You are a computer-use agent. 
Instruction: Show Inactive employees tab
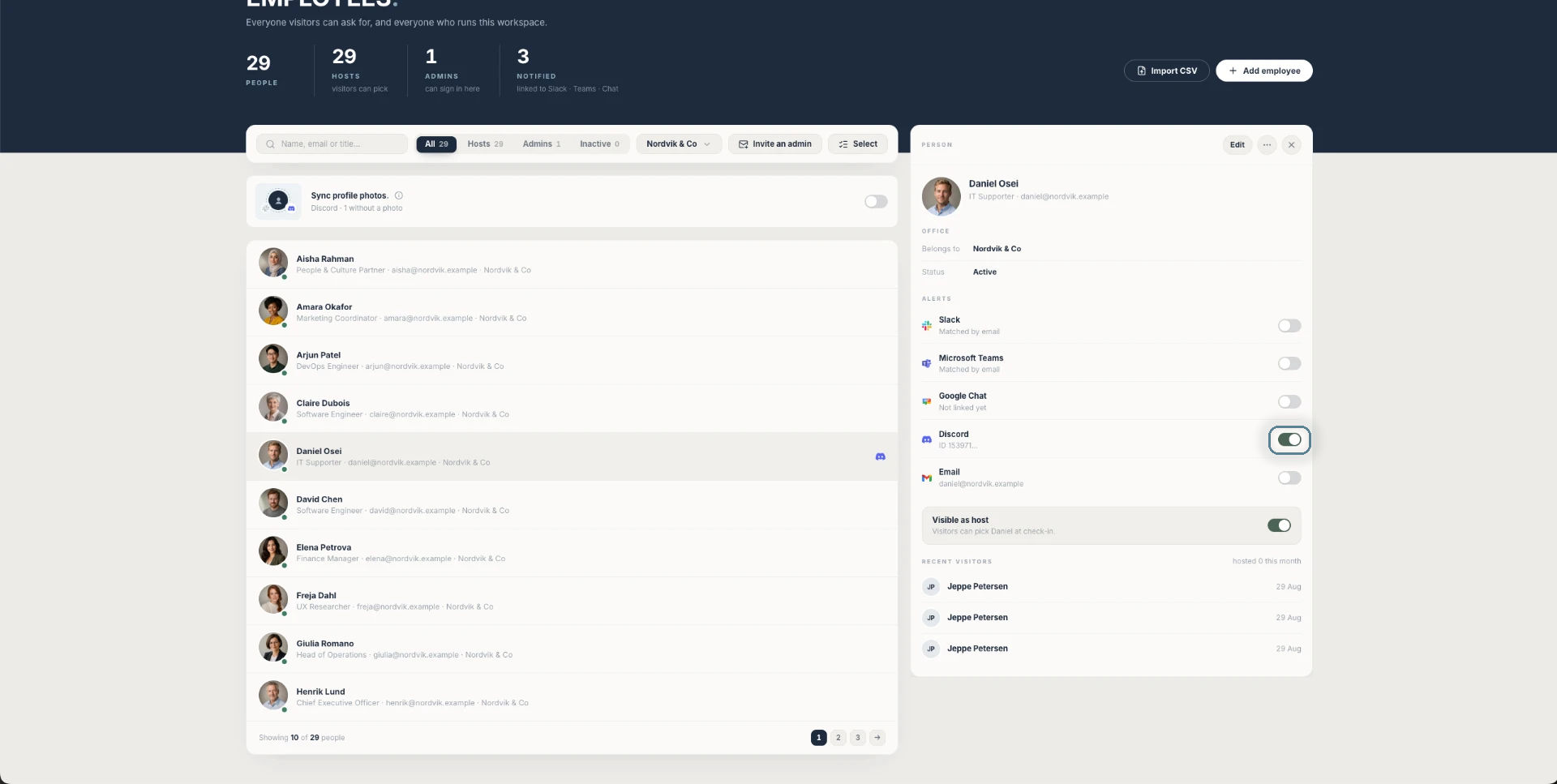coord(599,144)
